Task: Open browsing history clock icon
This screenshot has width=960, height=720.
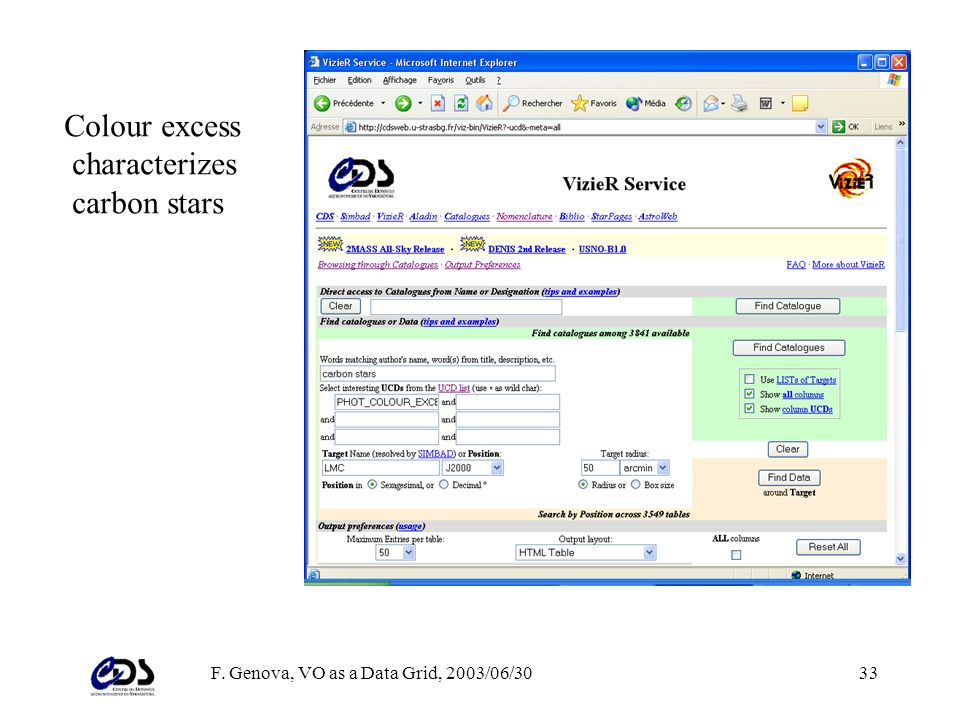Action: coord(683,103)
